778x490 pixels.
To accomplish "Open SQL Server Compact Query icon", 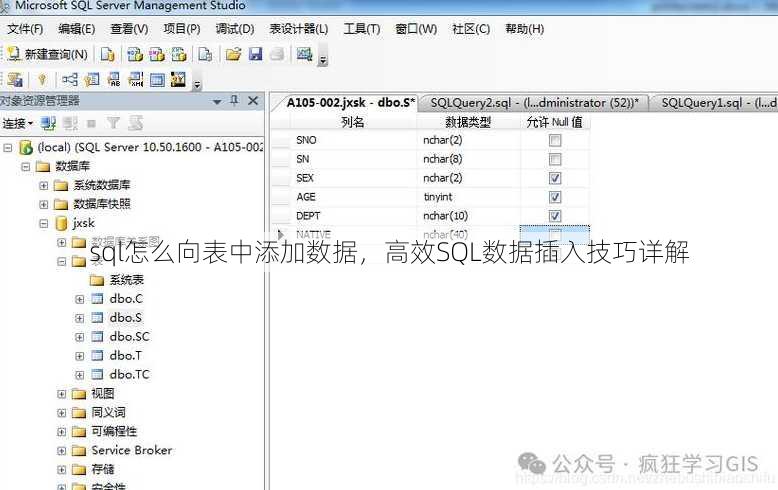I will click(x=205, y=54).
